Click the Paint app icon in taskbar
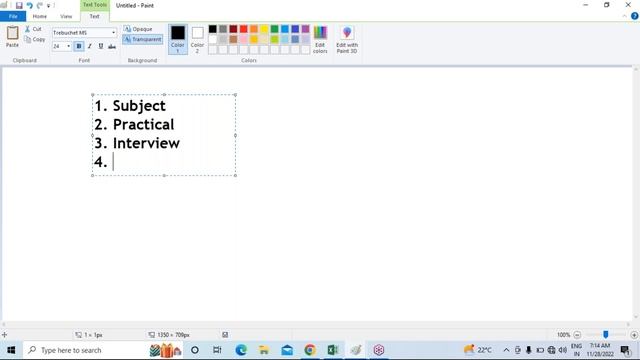This screenshot has height=360, width=640. [x=356, y=350]
